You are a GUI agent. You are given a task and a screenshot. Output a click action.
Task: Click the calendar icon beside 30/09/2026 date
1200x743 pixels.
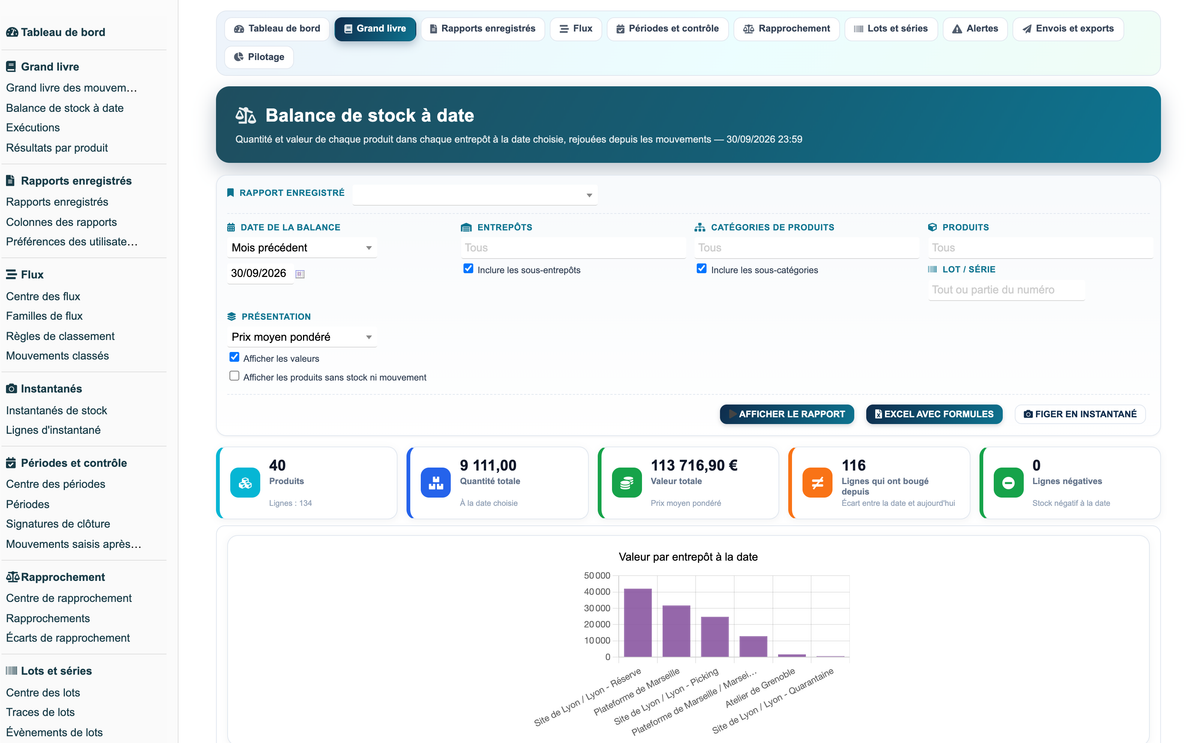(300, 274)
